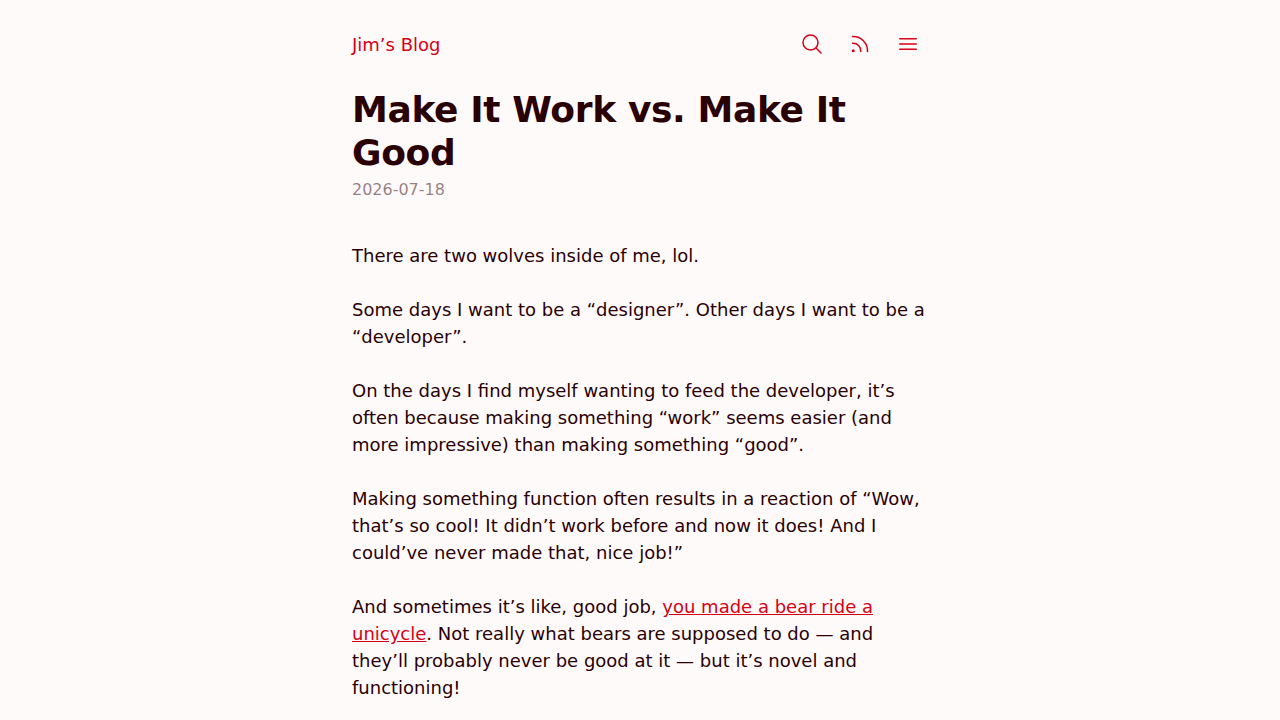
Task: Open the RSS feed icon
Action: coord(860,44)
